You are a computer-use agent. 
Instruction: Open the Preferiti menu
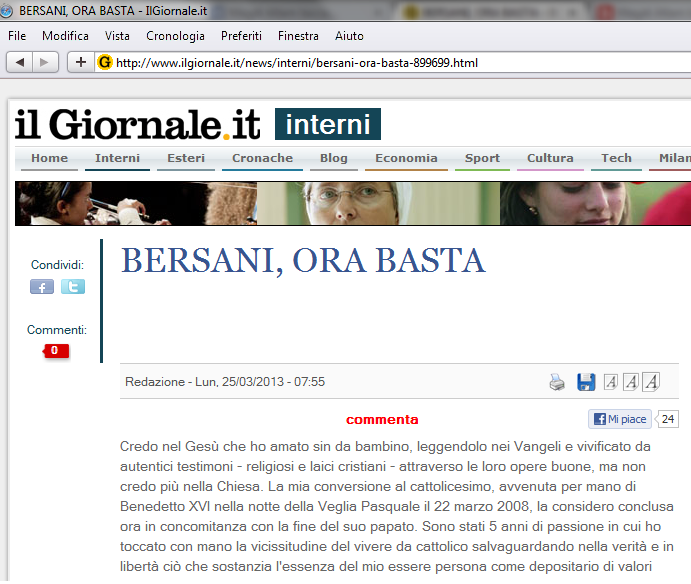(241, 36)
